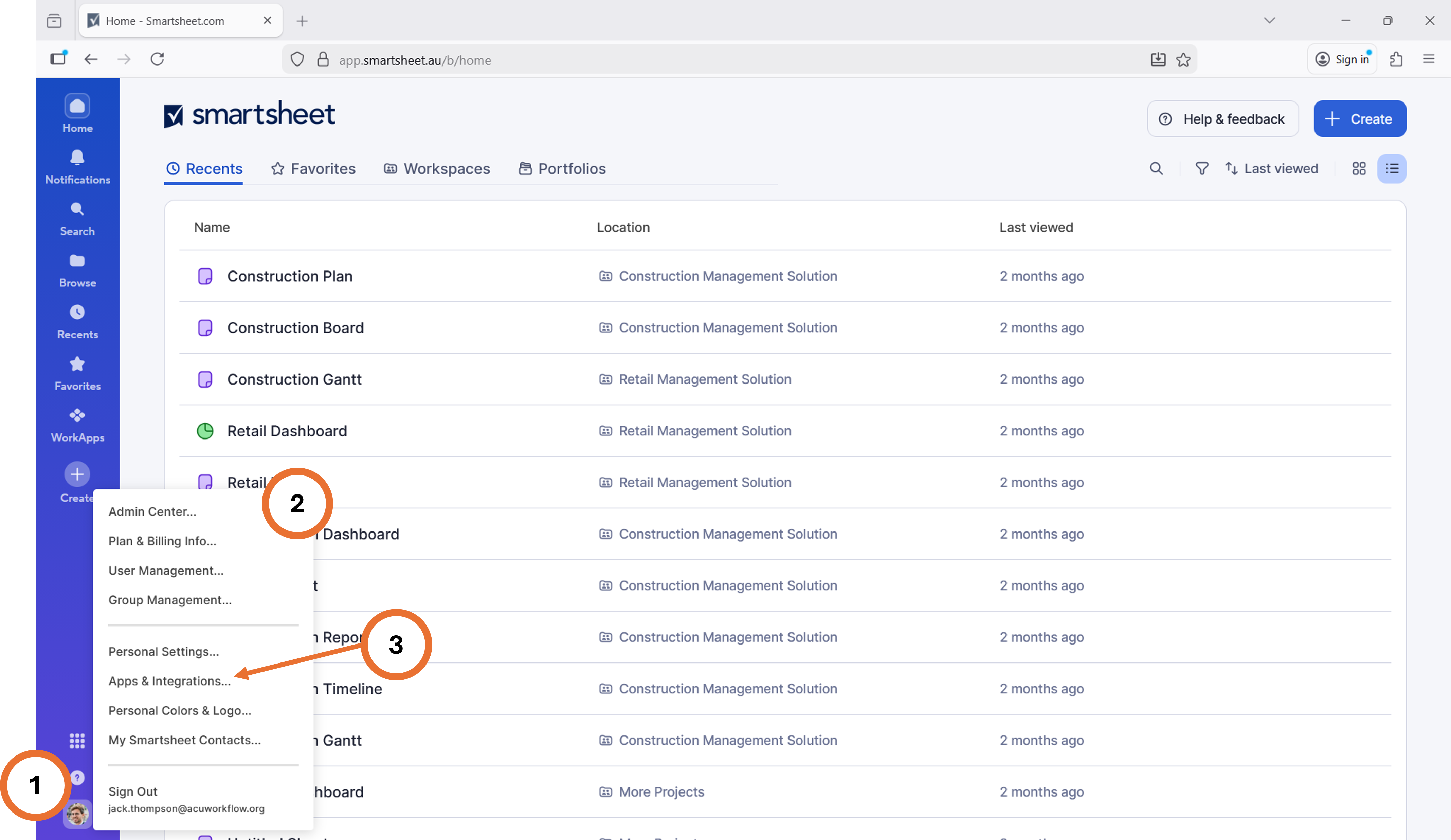Click the search magnifier above list

1156,169
